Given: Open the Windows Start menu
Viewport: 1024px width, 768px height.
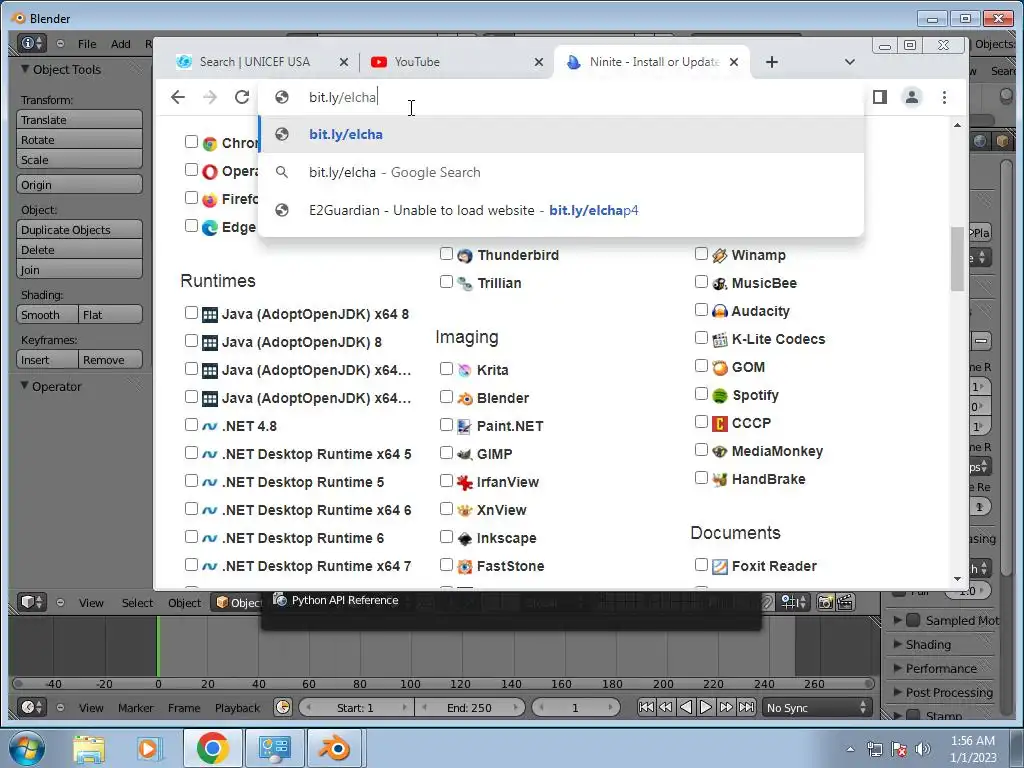Looking at the screenshot, I should point(27,748).
